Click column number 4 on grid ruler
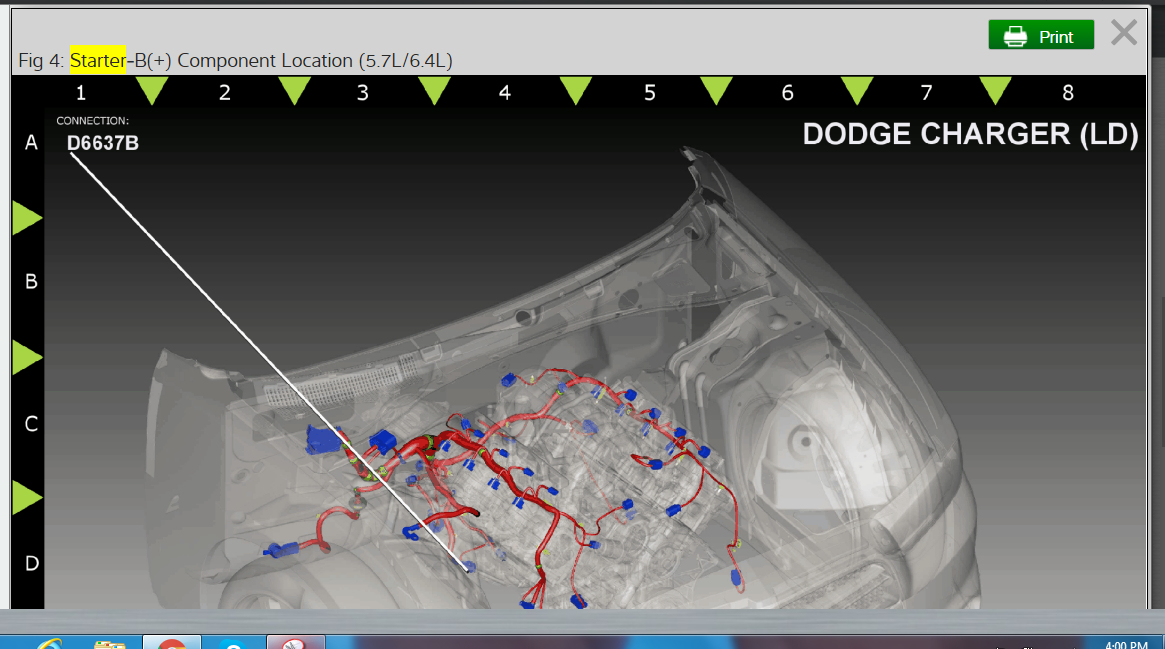 pos(505,93)
